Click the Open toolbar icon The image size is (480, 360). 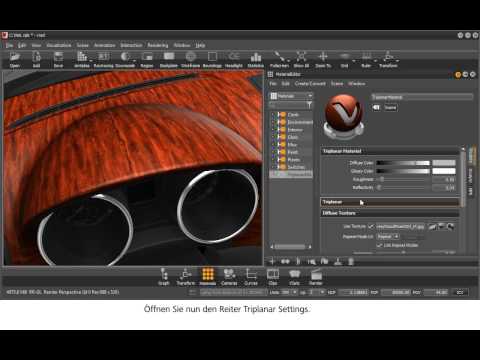tap(15, 60)
